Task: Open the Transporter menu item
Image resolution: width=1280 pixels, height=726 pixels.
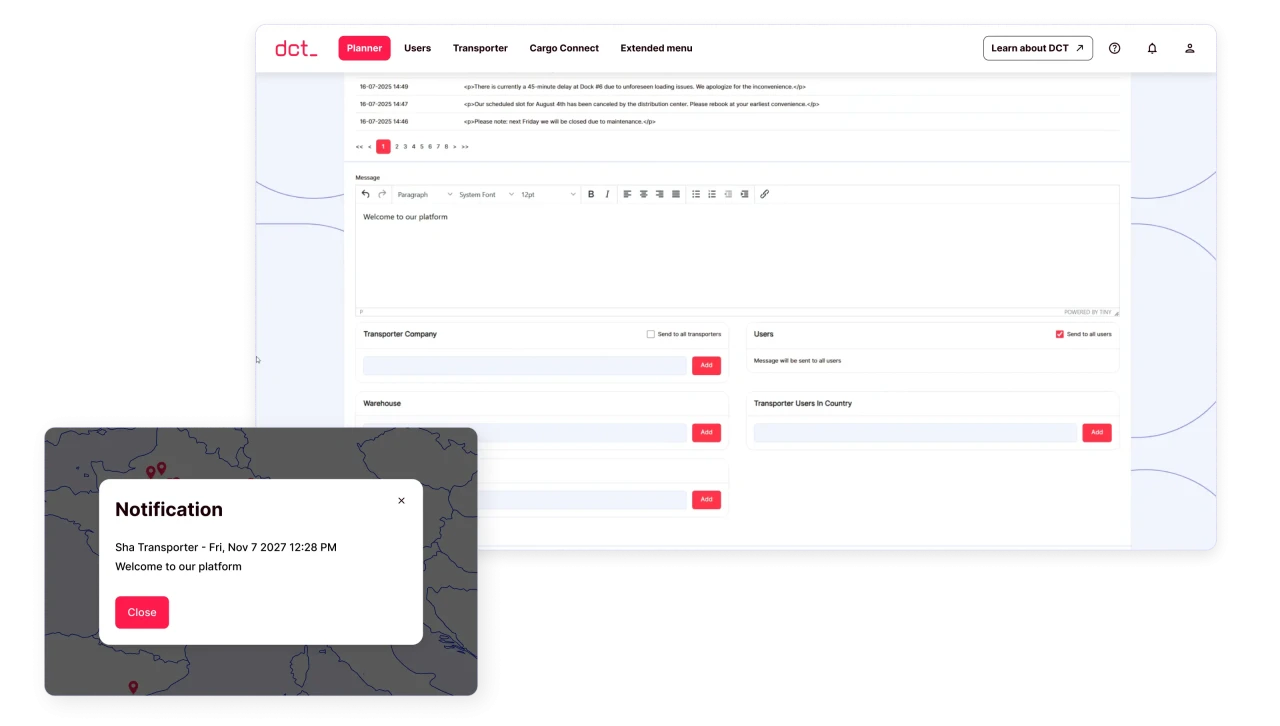Action: (x=480, y=48)
